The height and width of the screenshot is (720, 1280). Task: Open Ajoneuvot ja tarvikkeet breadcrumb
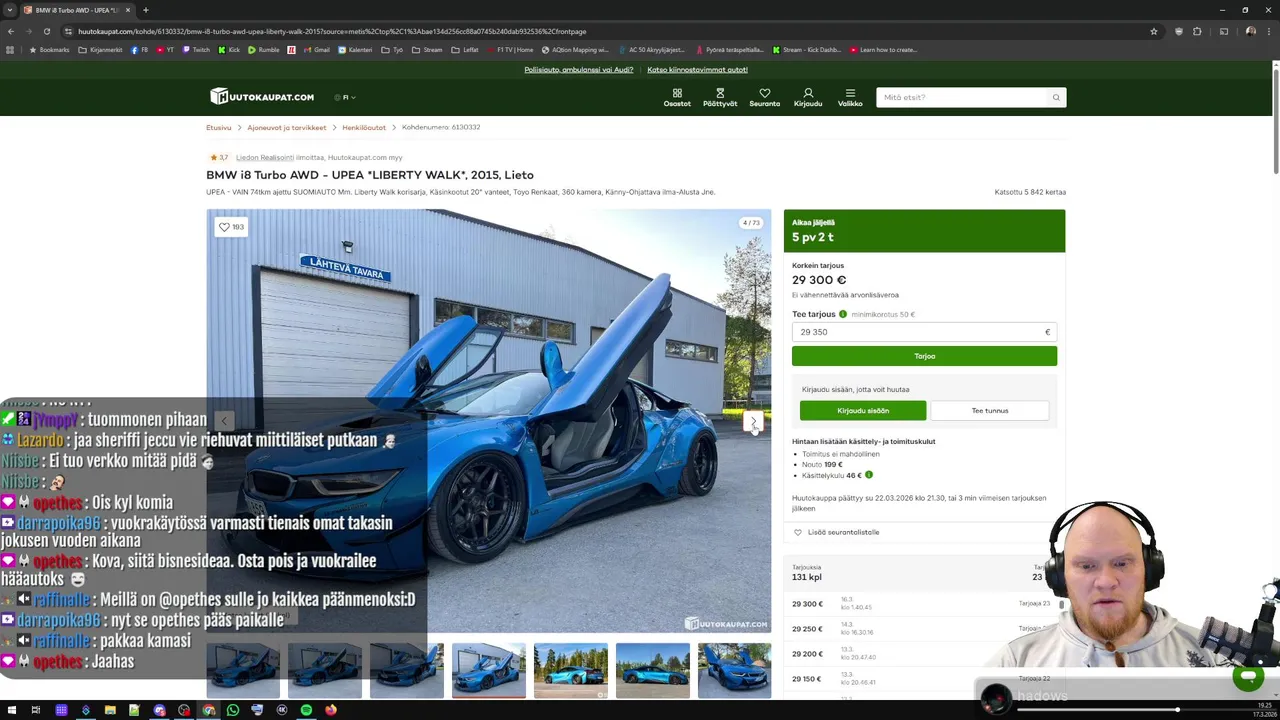287,128
